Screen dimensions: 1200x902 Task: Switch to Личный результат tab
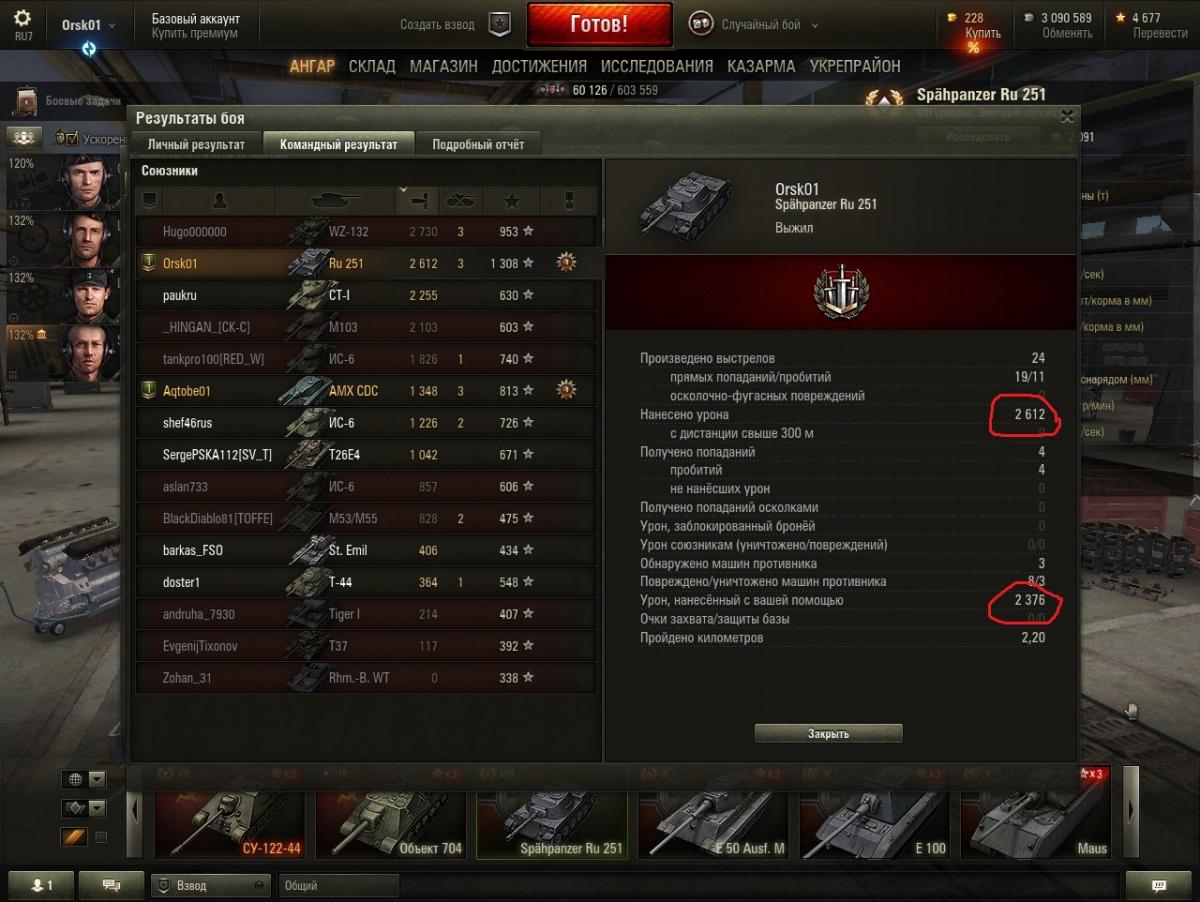click(196, 144)
